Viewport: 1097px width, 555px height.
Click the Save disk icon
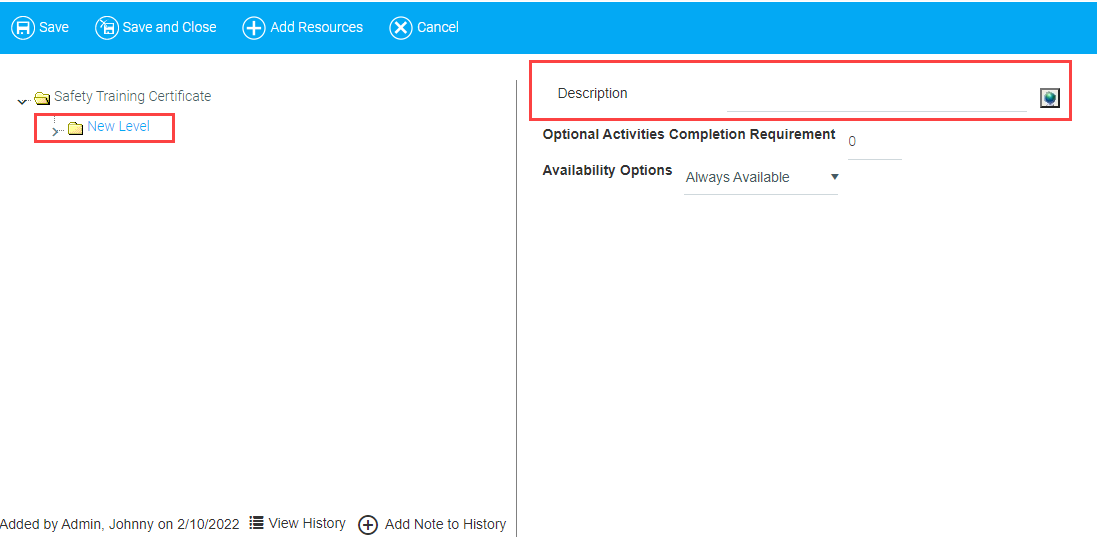pyautogui.click(x=22, y=28)
